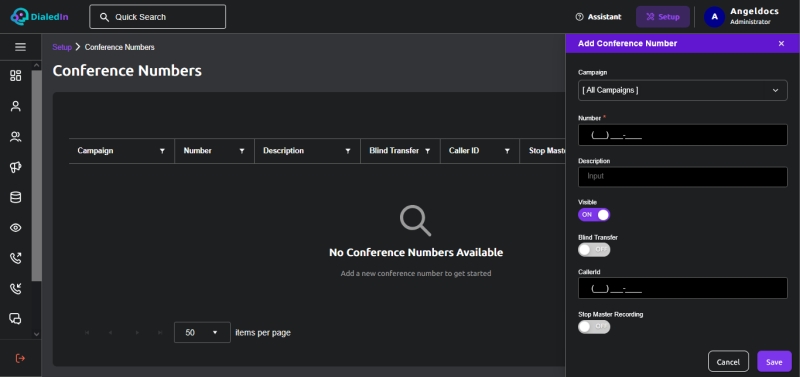Filter the Description column
This screenshot has width=800, height=377.
[x=348, y=151]
